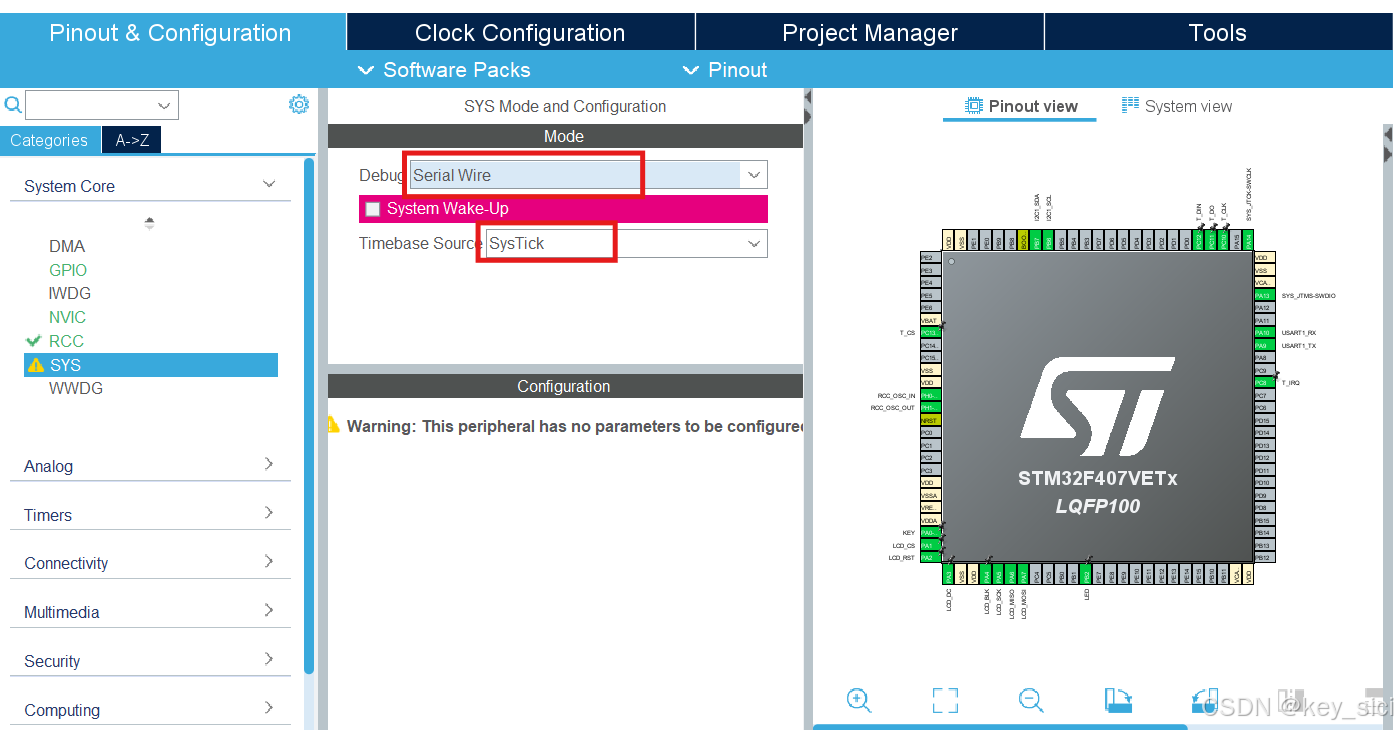Viewport: 1398px width, 730px height.
Task: Open GPIO settings
Action: pos(68,270)
